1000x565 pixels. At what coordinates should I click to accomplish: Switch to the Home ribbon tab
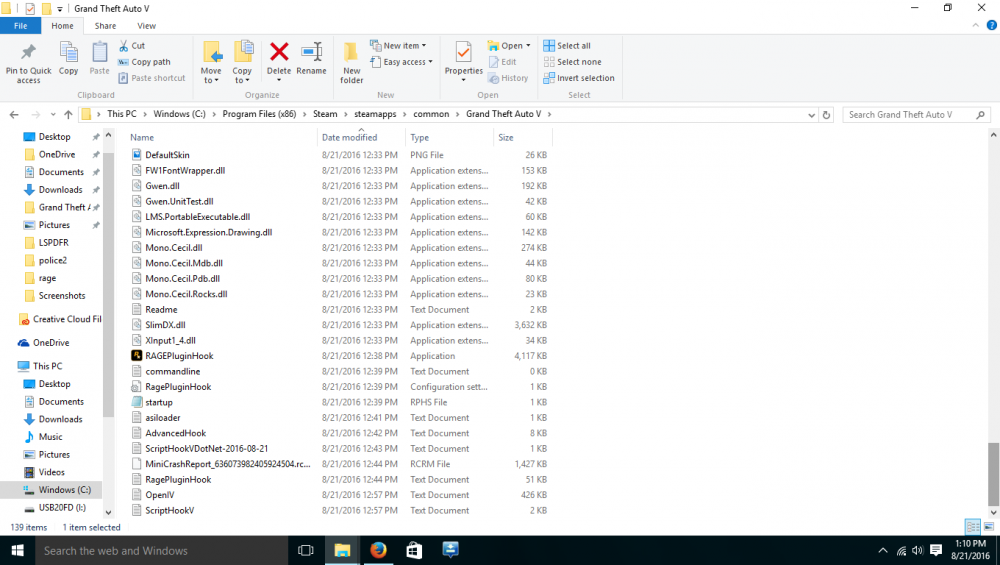pyautogui.click(x=62, y=26)
